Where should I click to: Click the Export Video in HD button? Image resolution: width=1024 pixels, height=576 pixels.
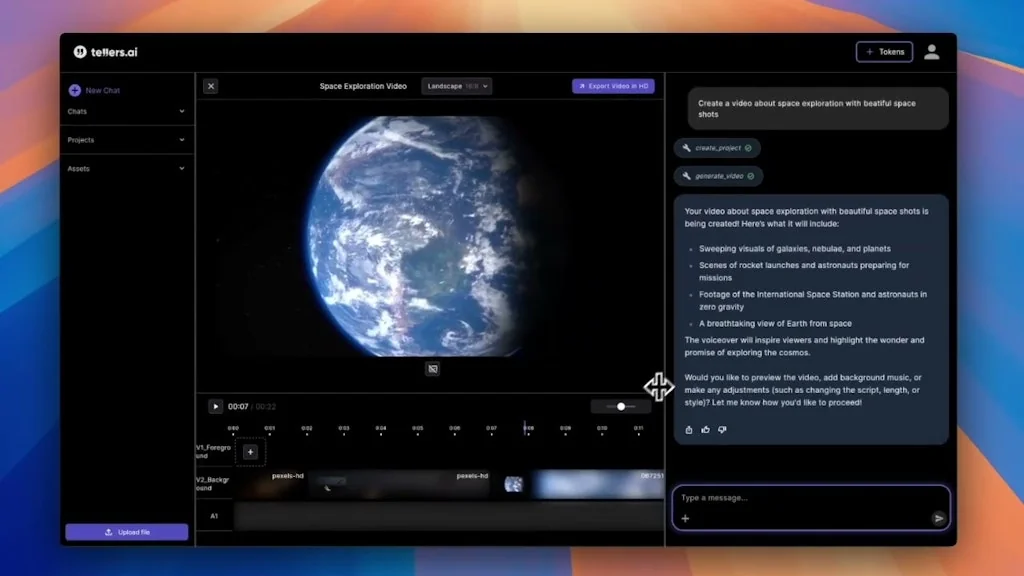click(612, 86)
